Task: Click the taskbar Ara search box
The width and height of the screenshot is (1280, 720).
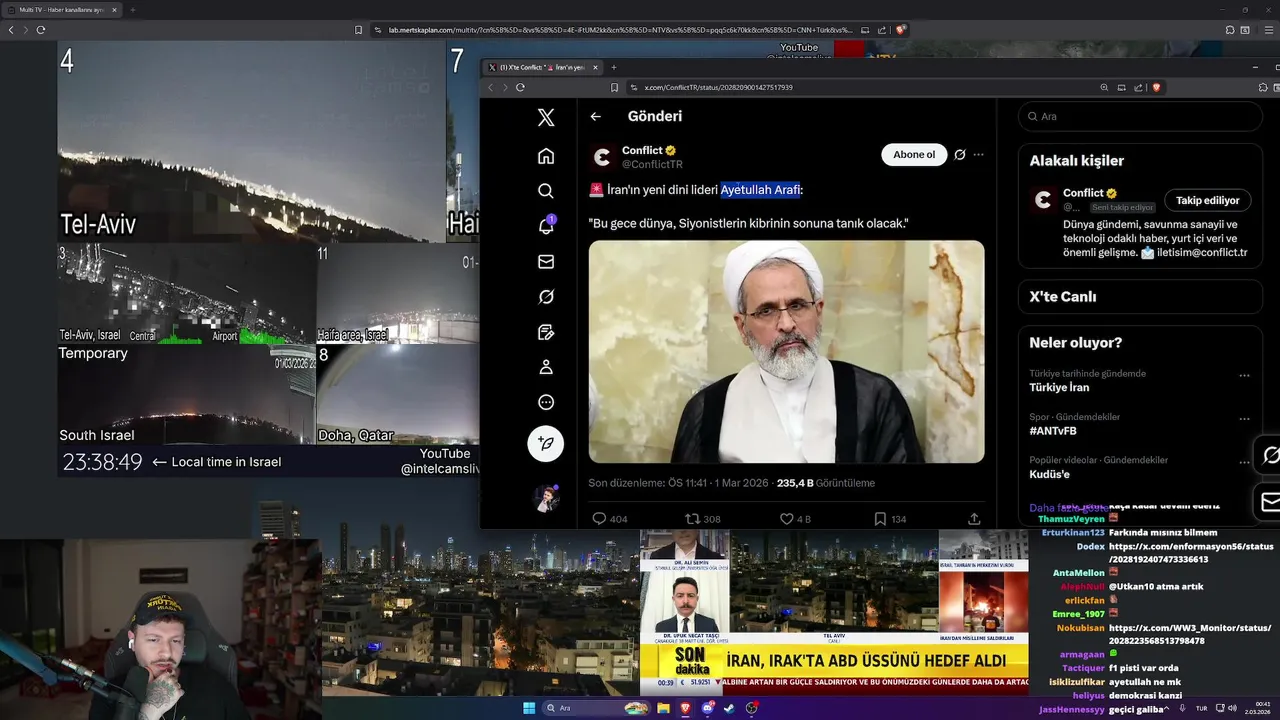Action: point(595,708)
